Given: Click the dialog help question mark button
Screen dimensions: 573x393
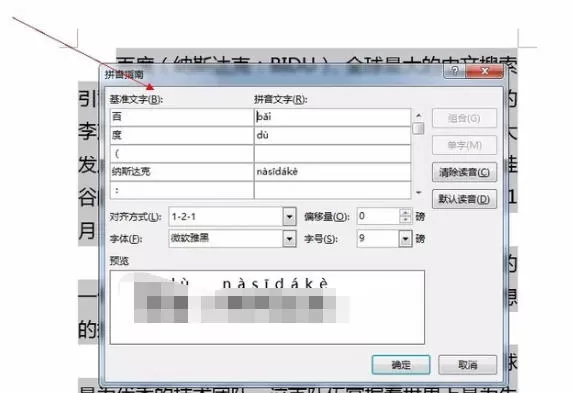Looking at the screenshot, I should pos(454,71).
